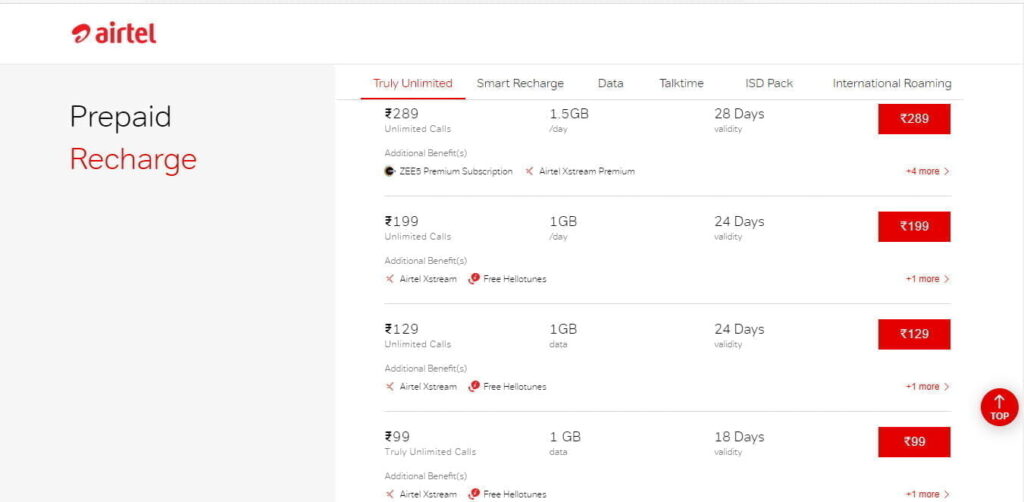Click Recharge heading in red
Image resolution: width=1024 pixels, height=502 pixels.
[133, 159]
